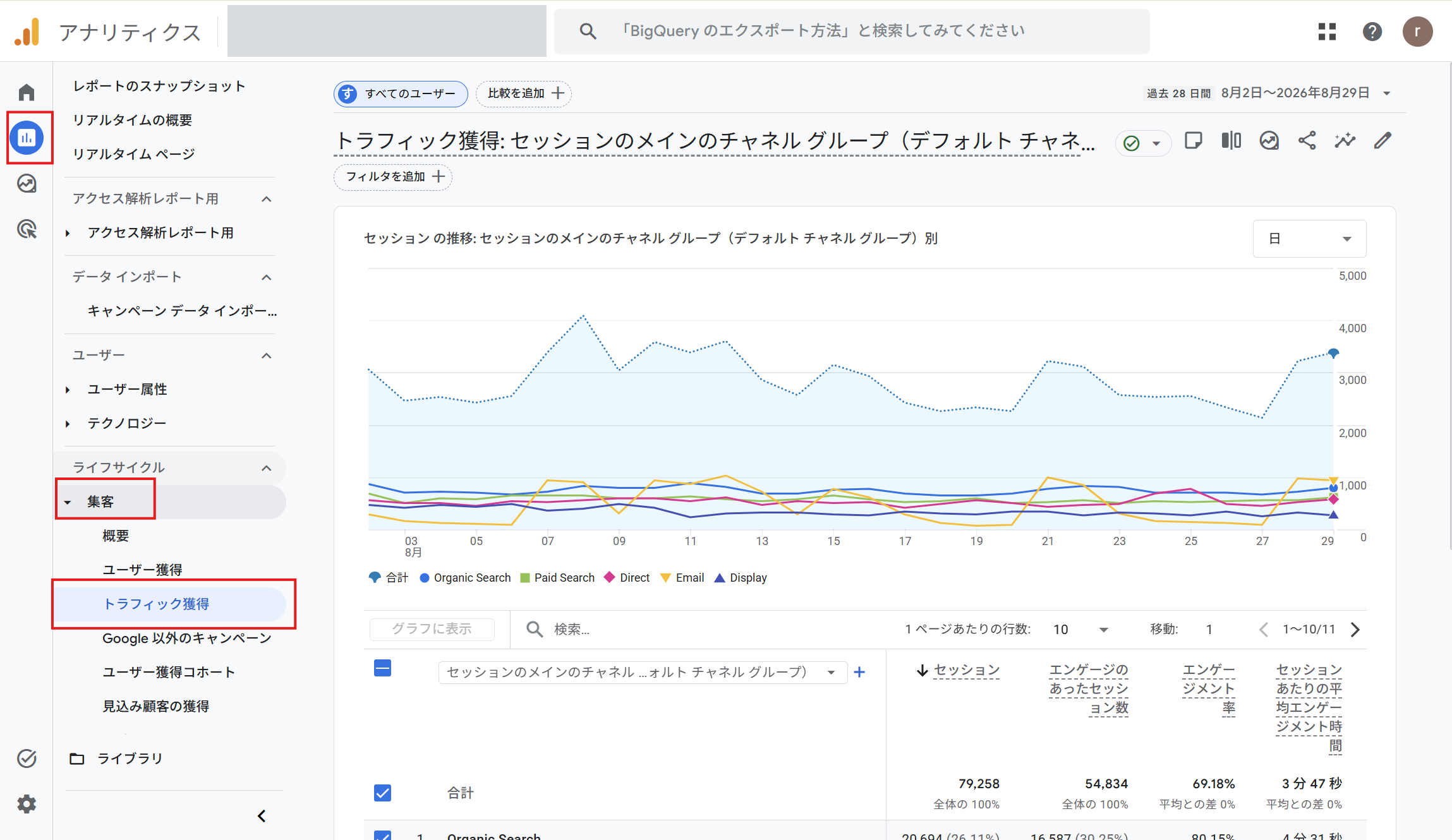
Task: Open レポートのスナップショット
Action: coord(159,86)
